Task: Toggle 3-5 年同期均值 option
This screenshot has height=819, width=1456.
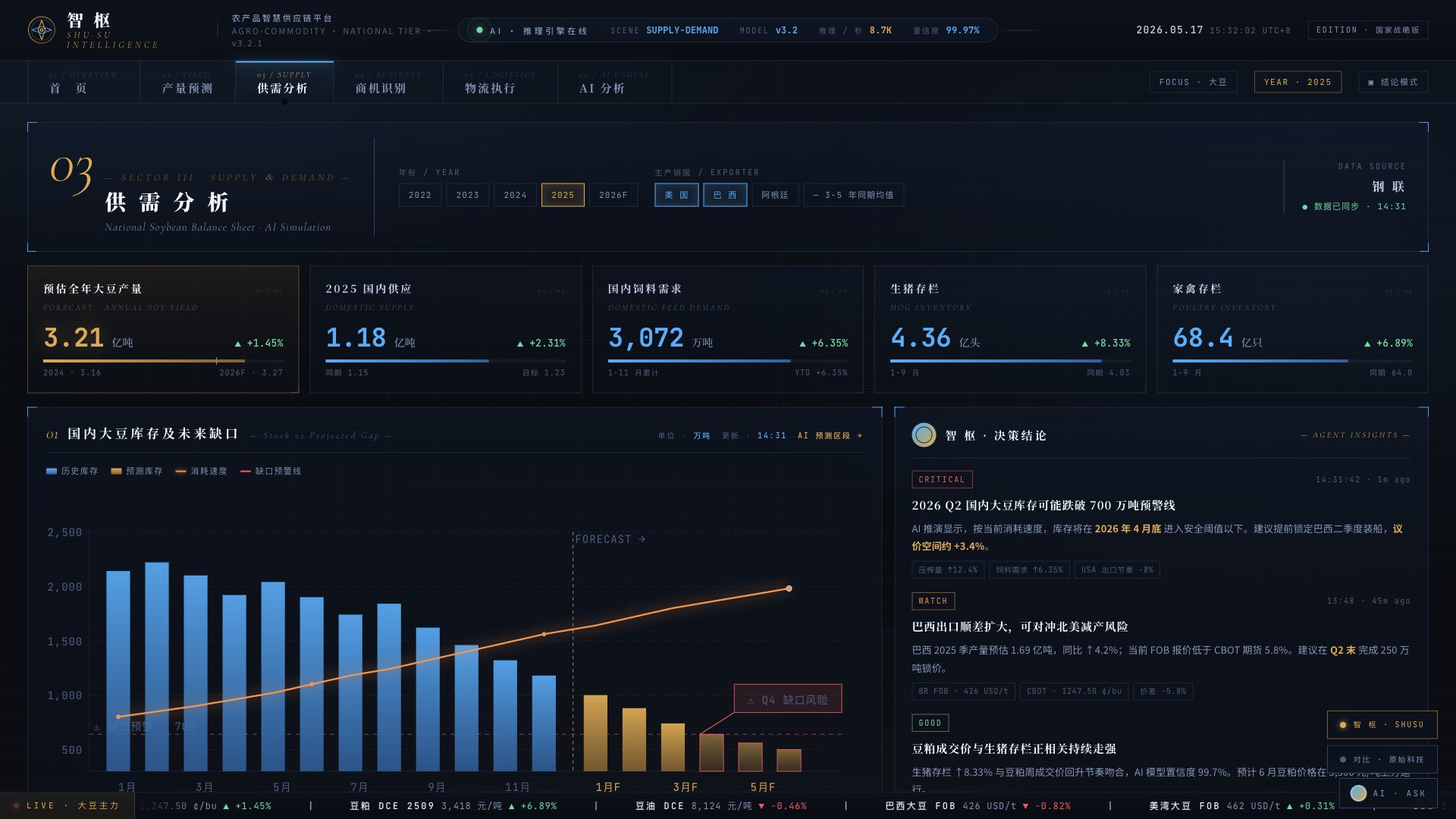Action: pyautogui.click(x=853, y=195)
